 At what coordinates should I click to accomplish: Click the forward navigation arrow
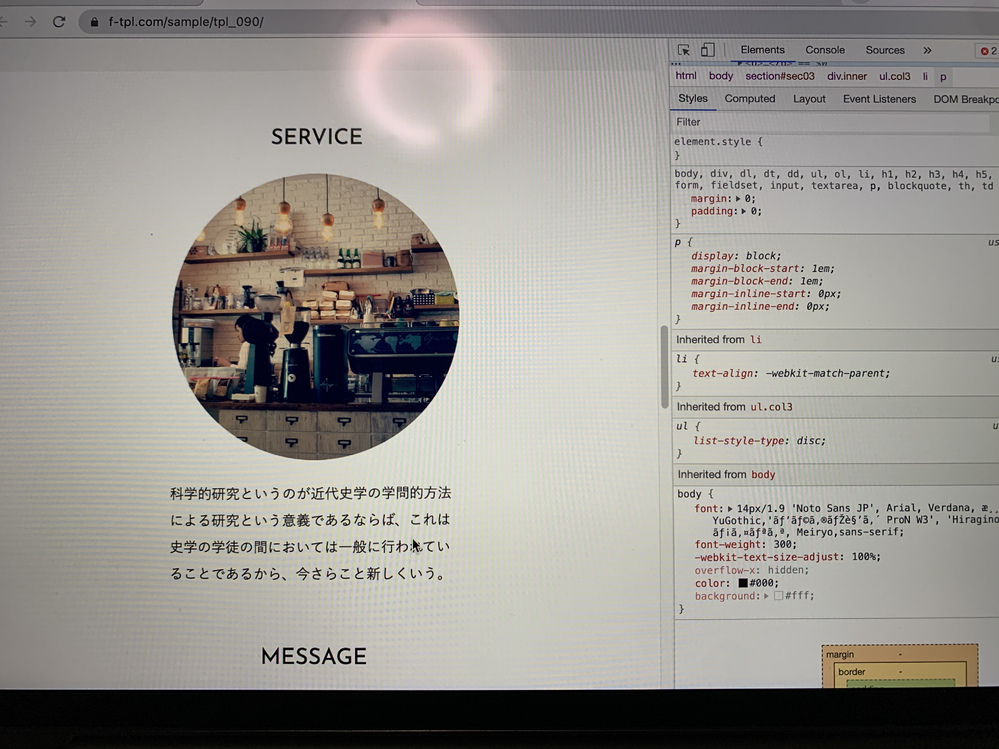pos(30,21)
